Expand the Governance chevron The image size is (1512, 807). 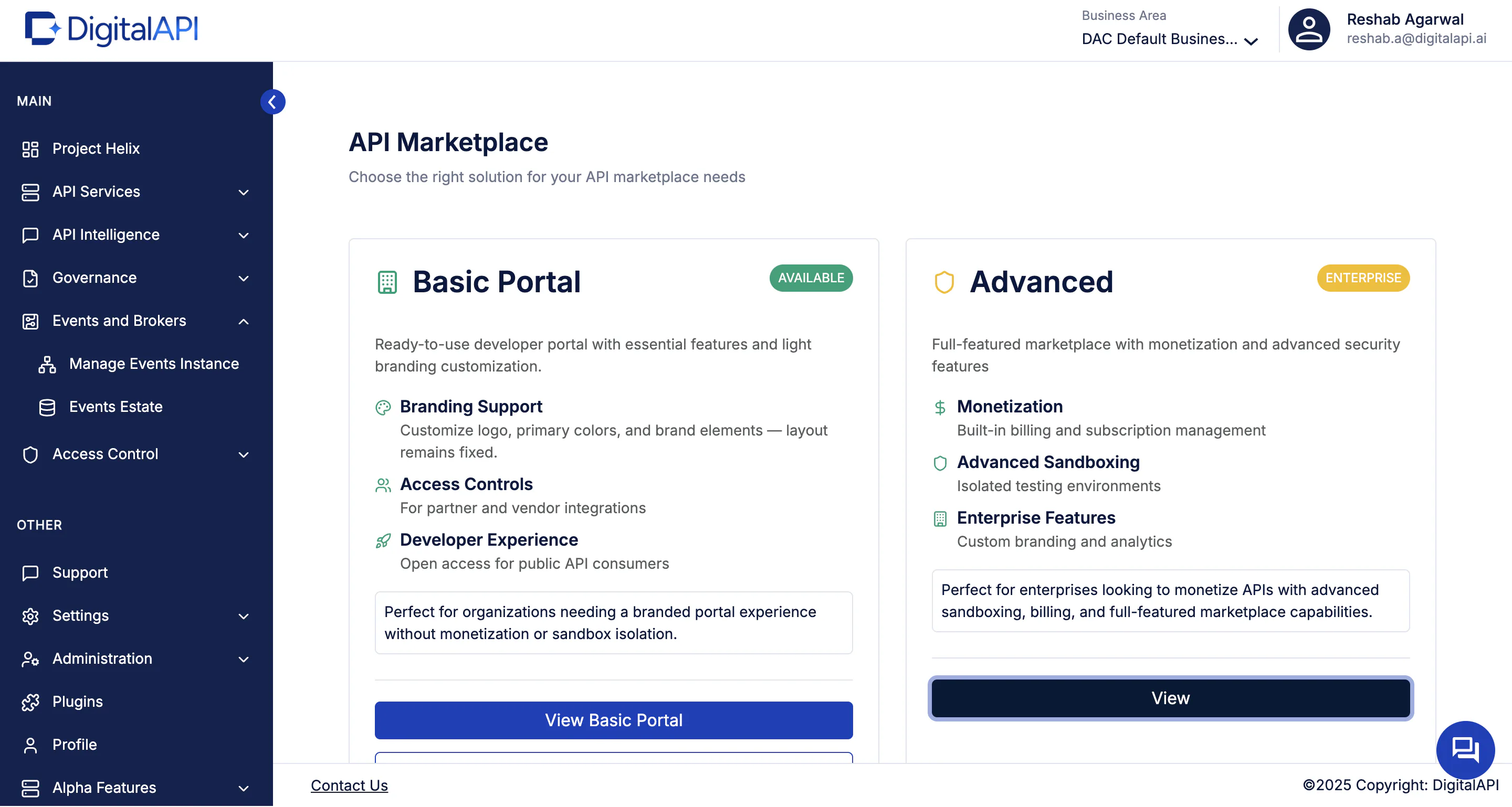point(244,279)
